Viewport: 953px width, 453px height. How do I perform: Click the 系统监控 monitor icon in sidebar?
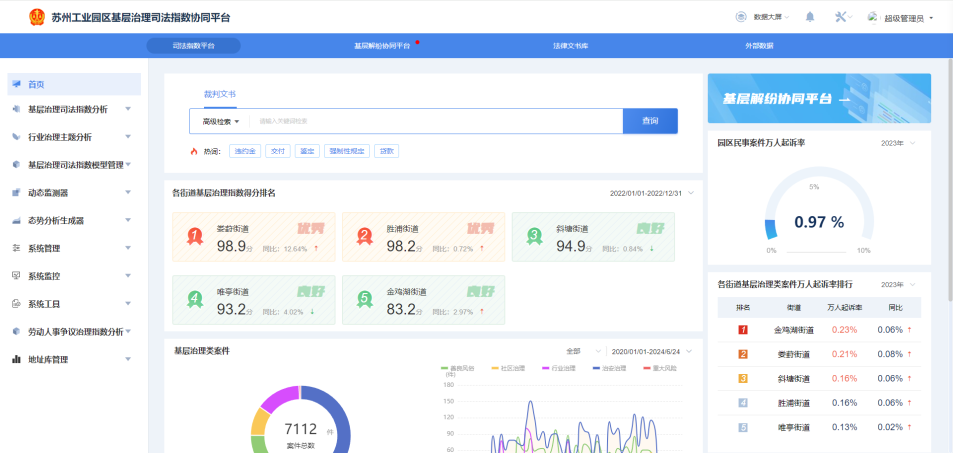tap(17, 275)
